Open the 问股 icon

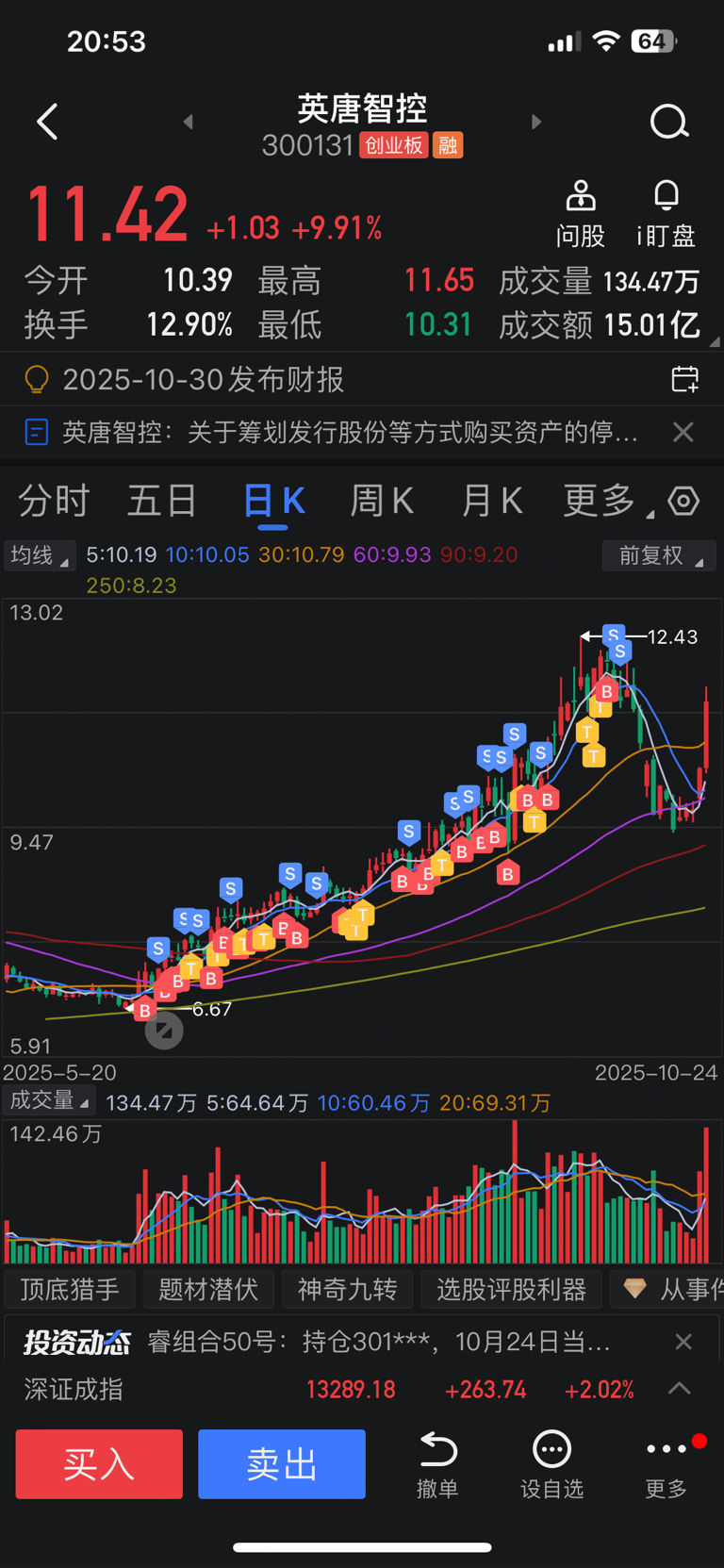coord(581,197)
